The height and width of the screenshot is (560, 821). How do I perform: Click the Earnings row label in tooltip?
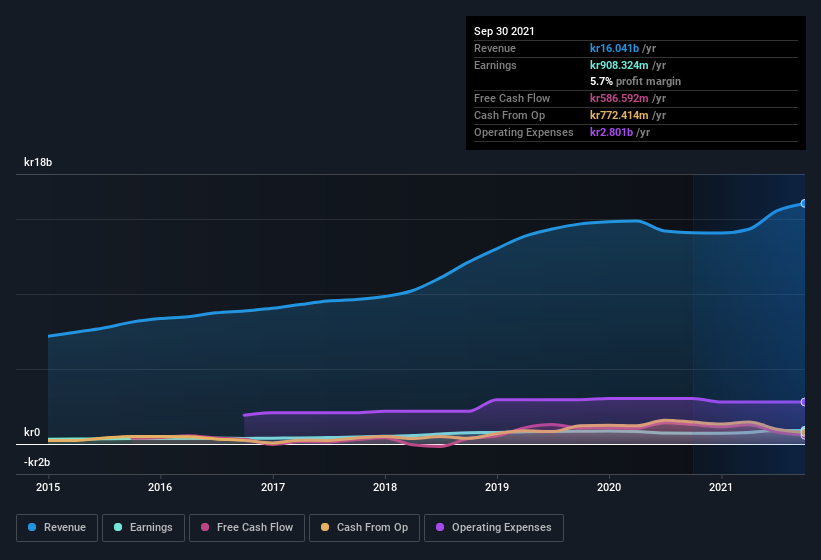pyautogui.click(x=495, y=65)
